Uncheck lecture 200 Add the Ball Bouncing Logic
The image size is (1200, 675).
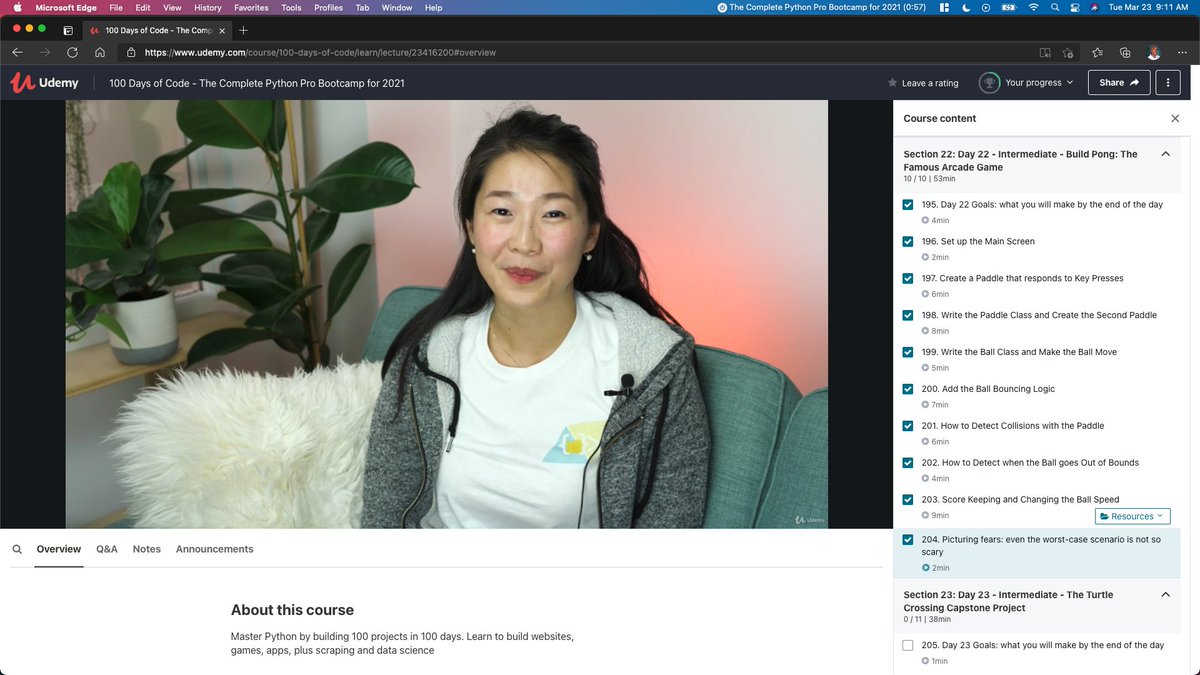[x=907, y=389]
